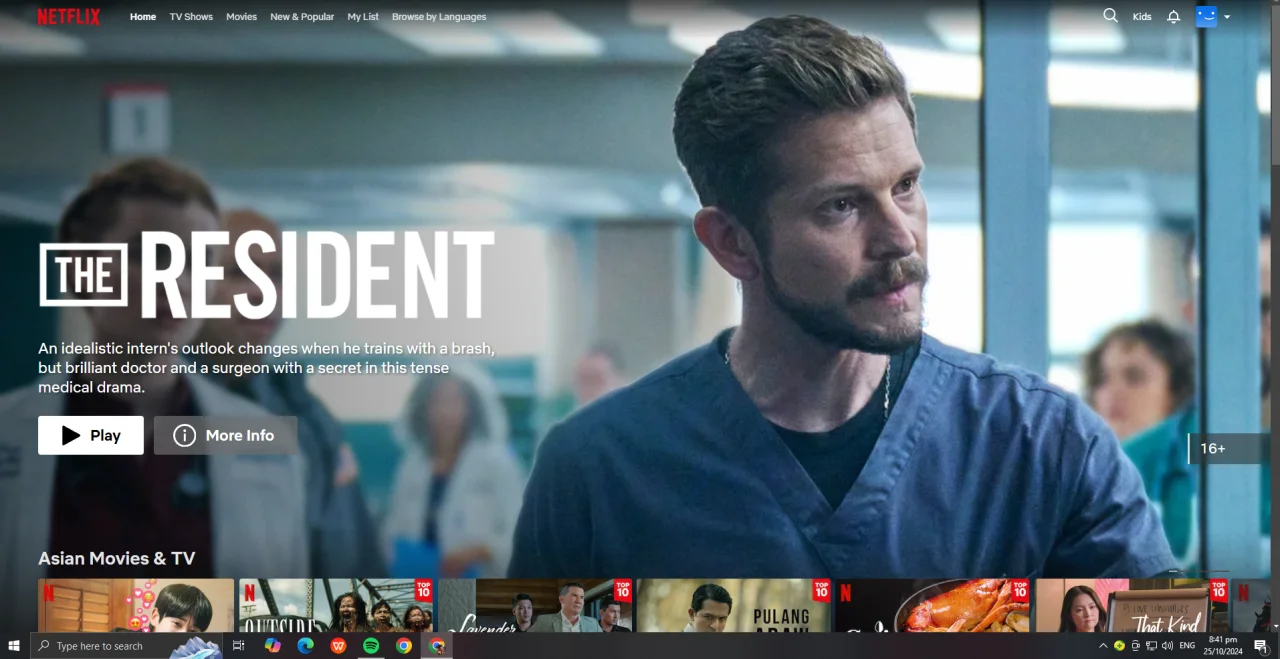Viewport: 1280px width, 659px height.
Task: Open the Pulang Araw thumbnail
Action: pyautogui.click(x=734, y=605)
